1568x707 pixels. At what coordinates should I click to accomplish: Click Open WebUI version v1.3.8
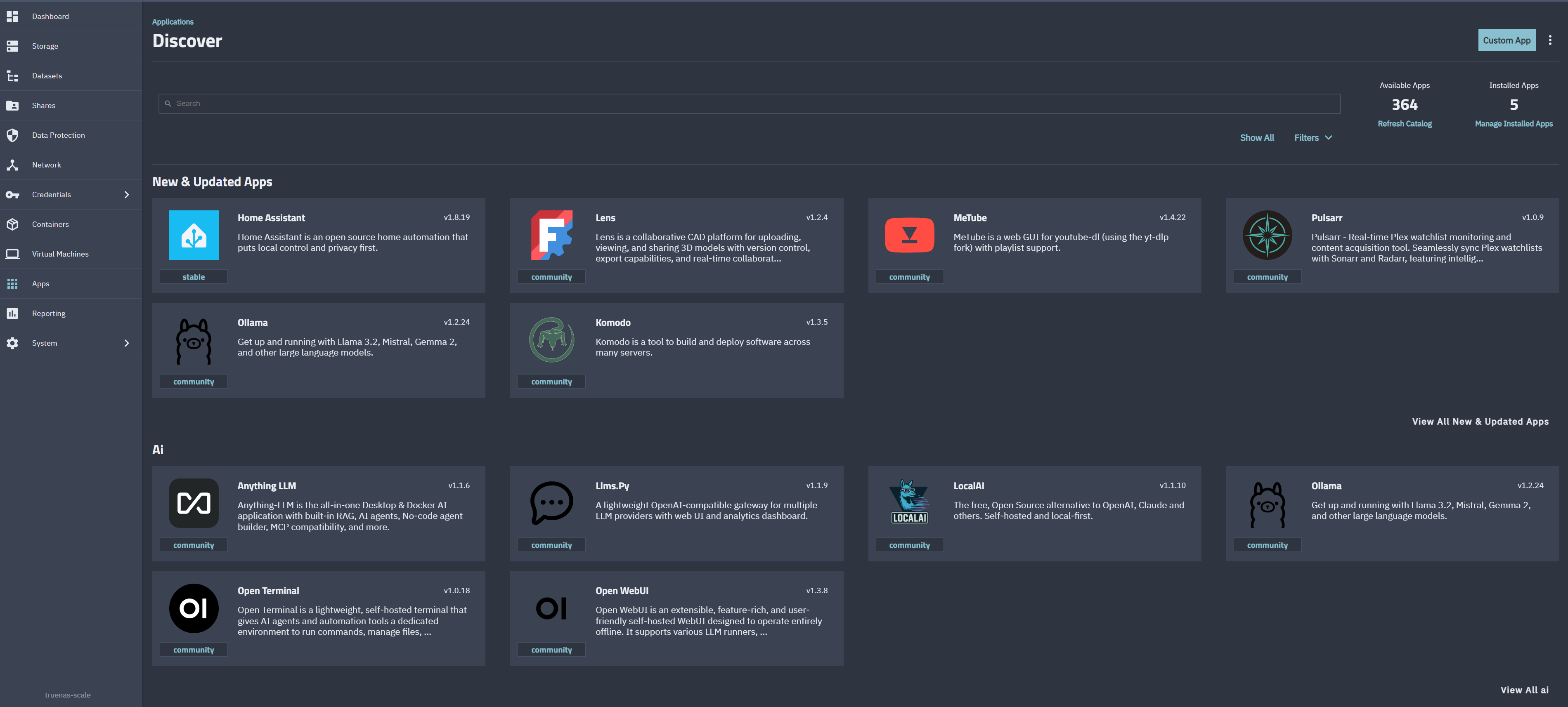point(817,591)
